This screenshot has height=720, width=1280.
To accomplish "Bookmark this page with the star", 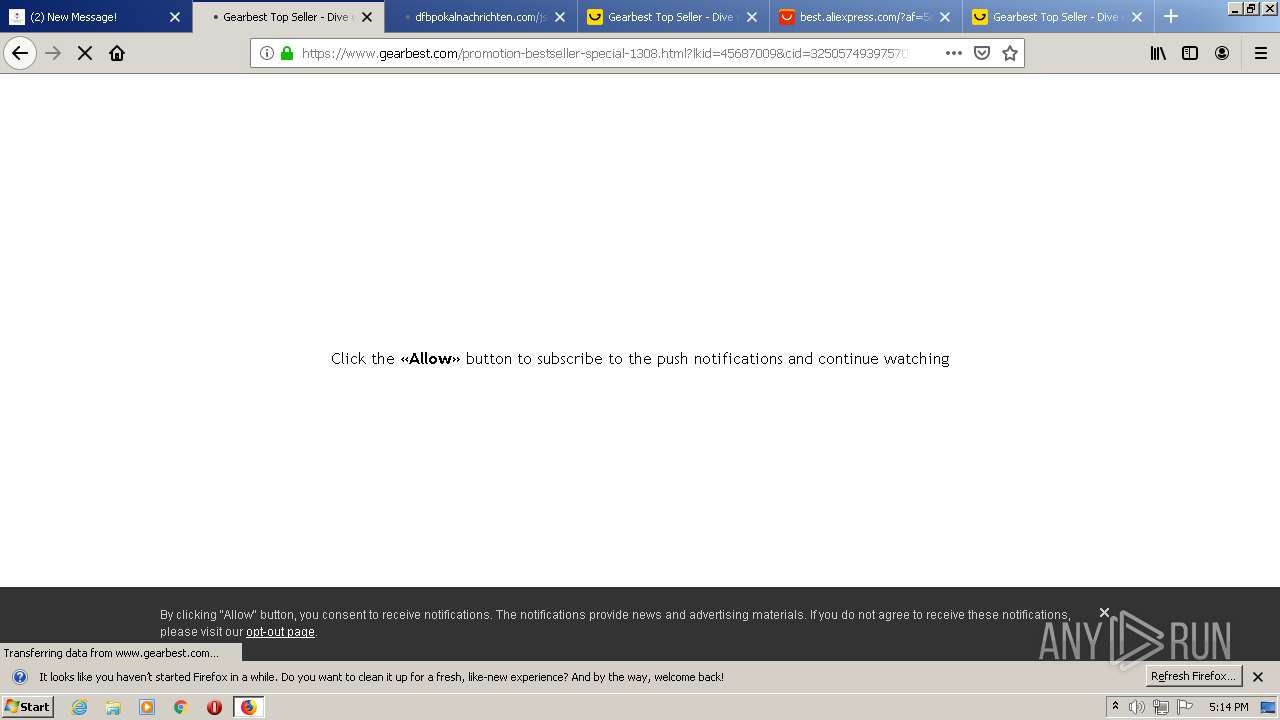I will click(x=1010, y=53).
